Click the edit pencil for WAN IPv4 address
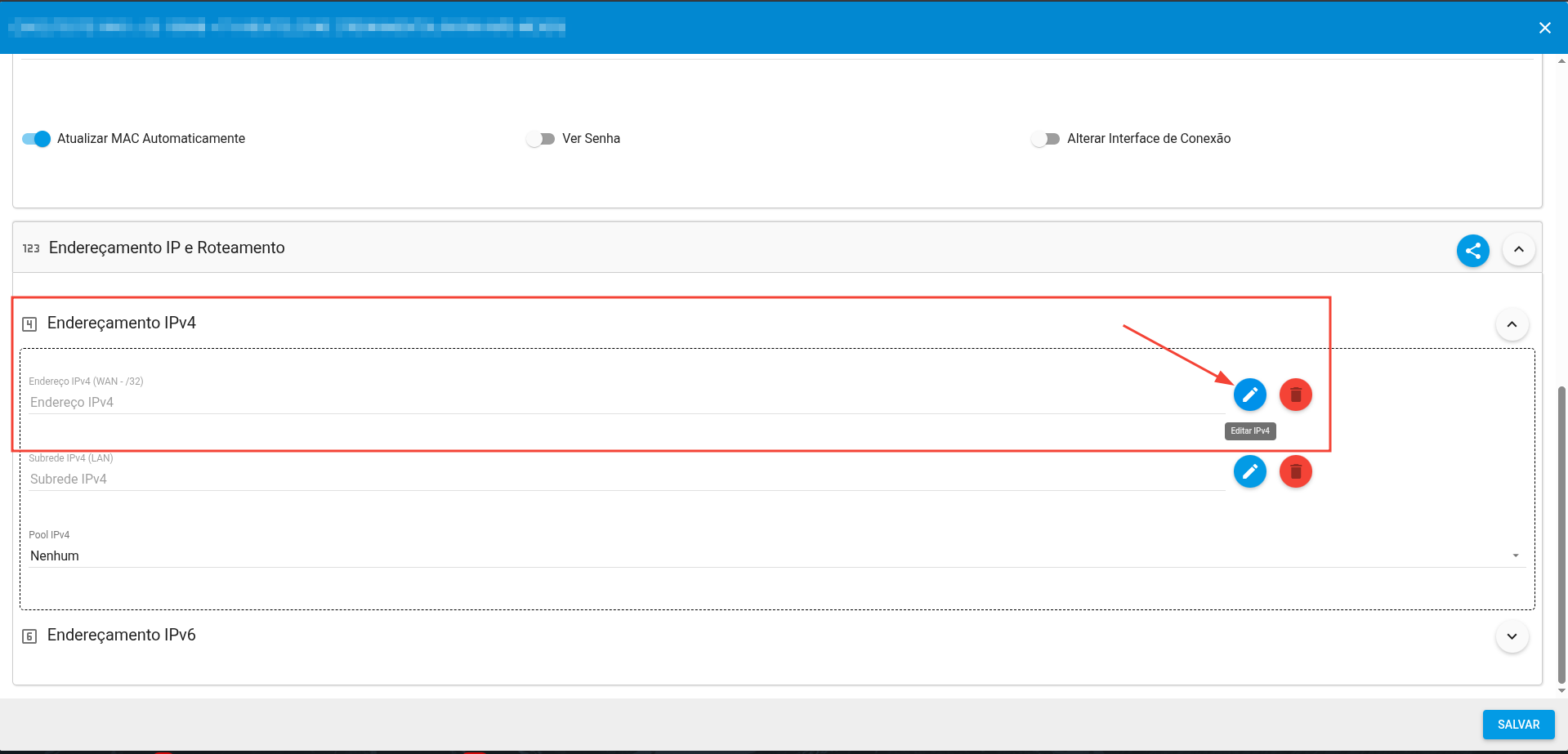The image size is (1568, 754). (x=1249, y=395)
